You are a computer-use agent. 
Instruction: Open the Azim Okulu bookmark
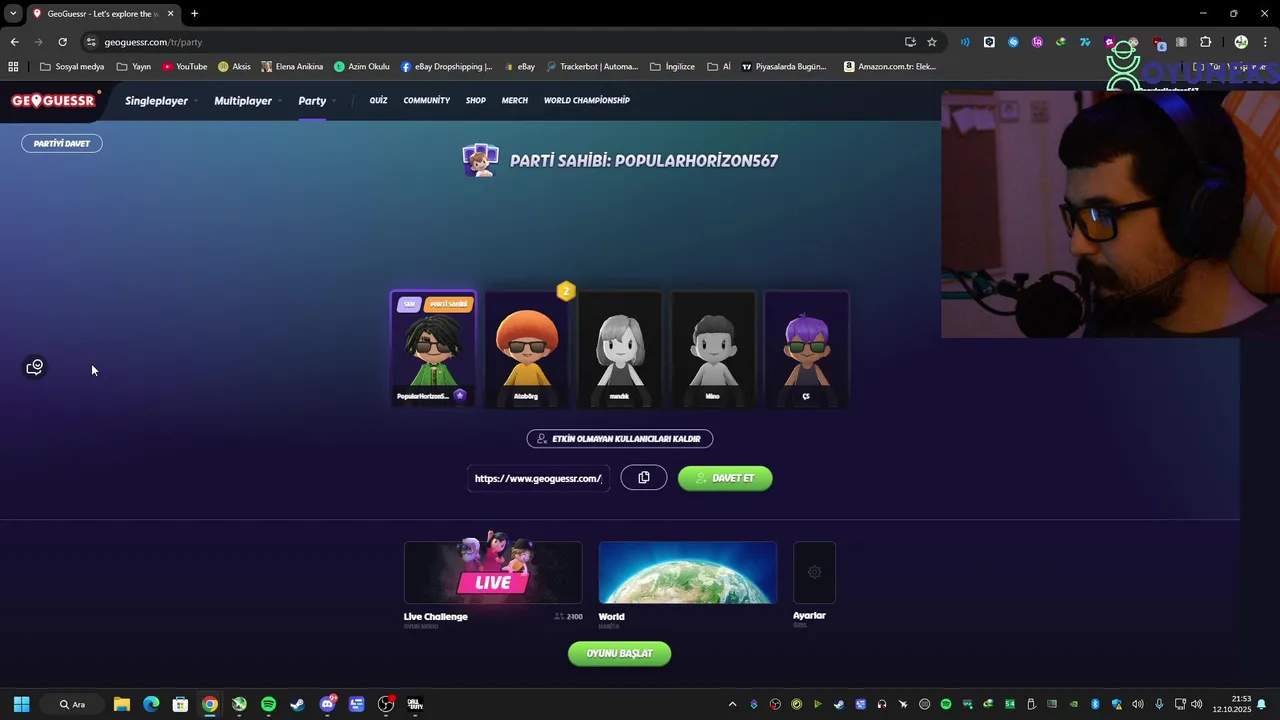(x=362, y=67)
